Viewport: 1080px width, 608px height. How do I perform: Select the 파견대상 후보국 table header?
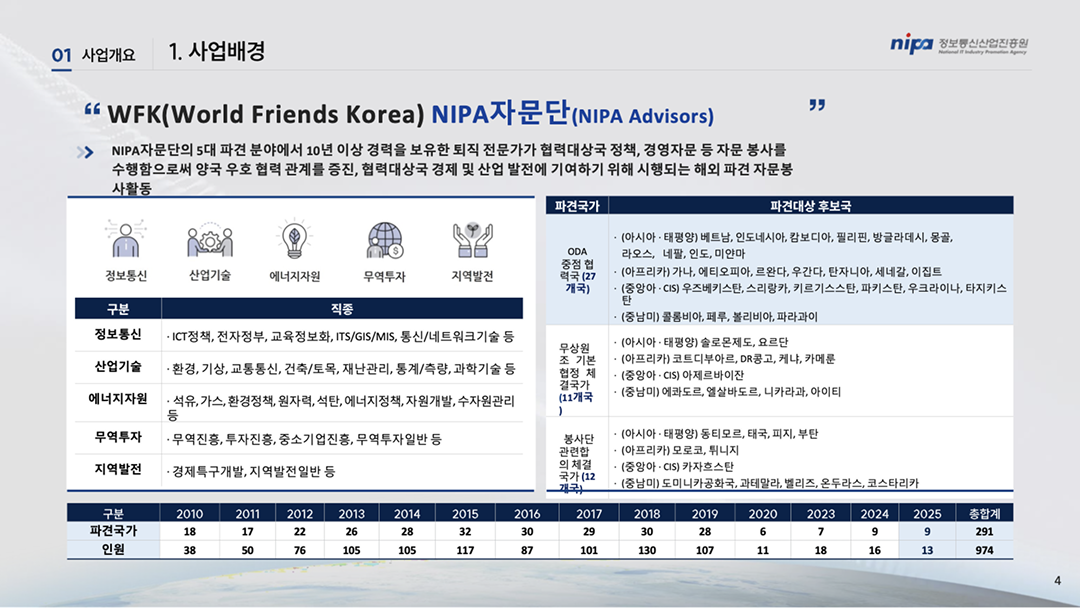tap(810, 206)
